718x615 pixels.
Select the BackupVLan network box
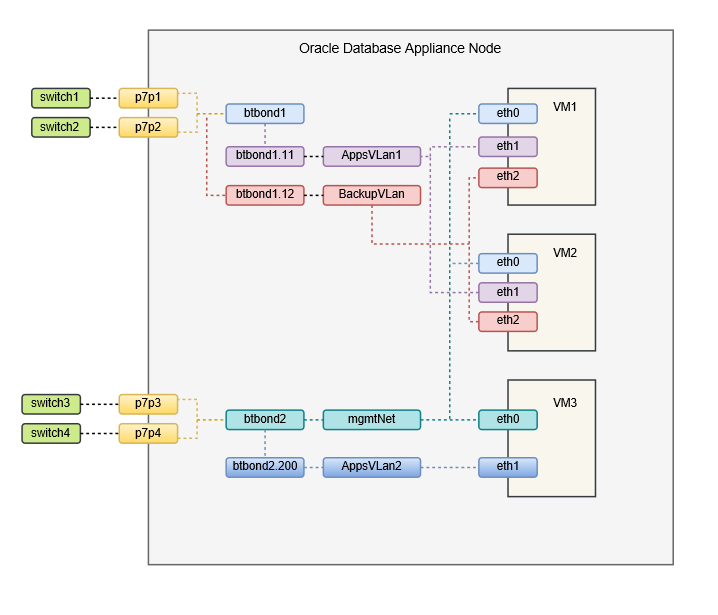tap(371, 195)
